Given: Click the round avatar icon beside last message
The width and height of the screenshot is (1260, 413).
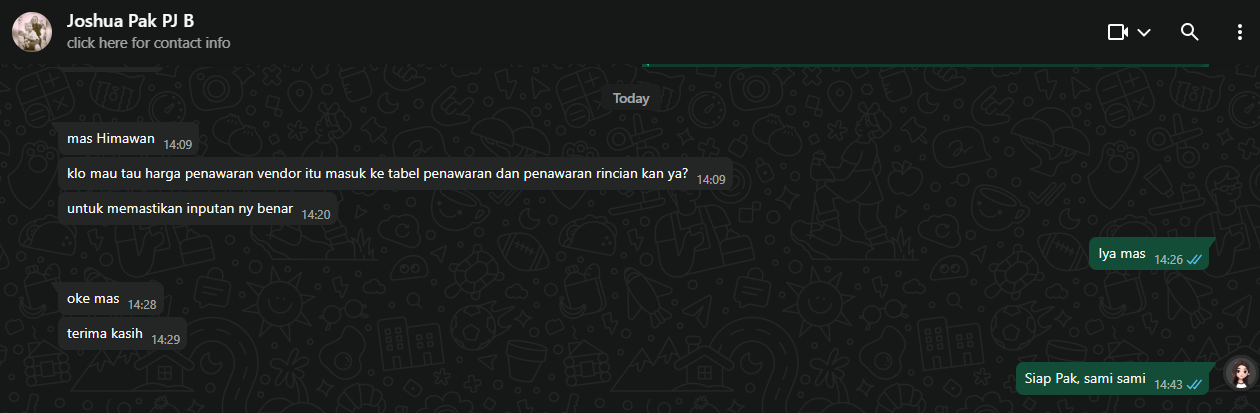Looking at the screenshot, I should tap(1240, 375).
